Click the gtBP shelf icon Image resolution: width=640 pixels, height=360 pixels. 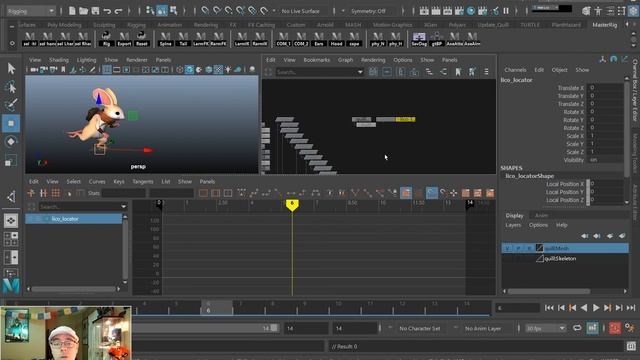click(x=437, y=39)
